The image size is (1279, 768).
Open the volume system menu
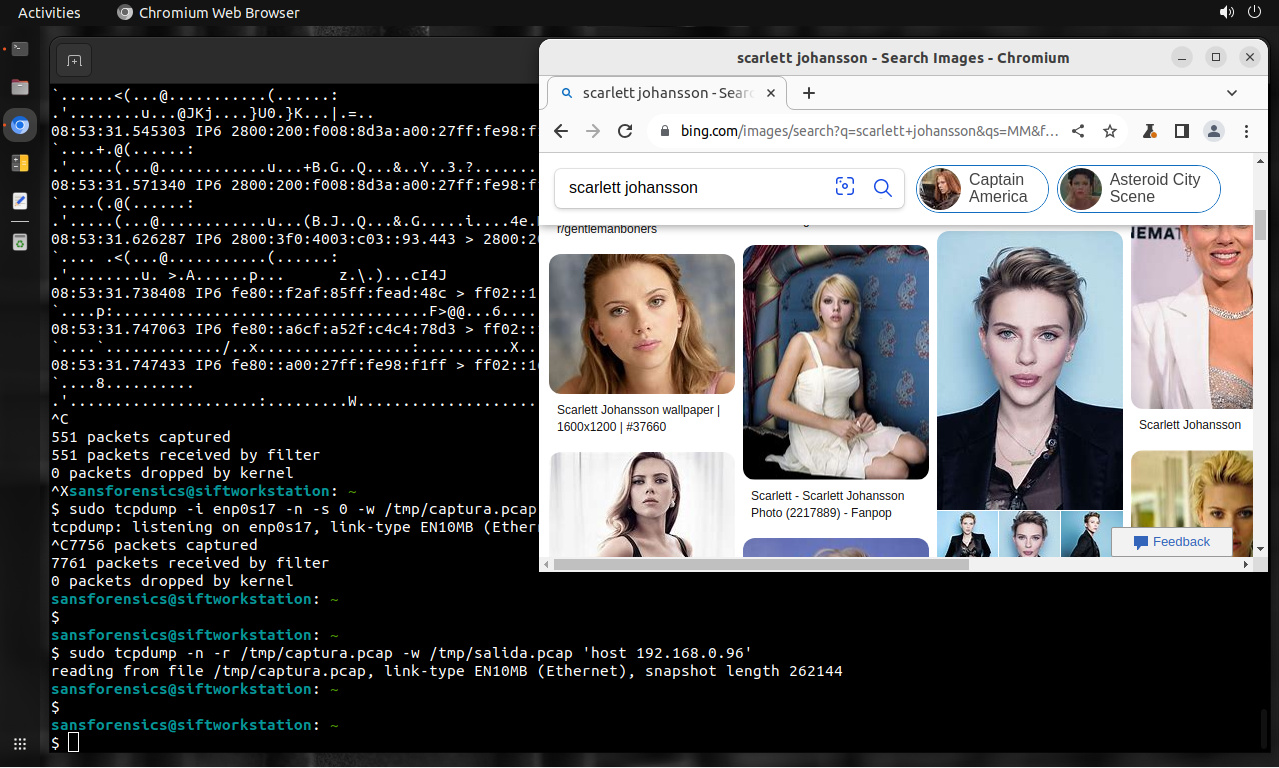pyautogui.click(x=1227, y=13)
